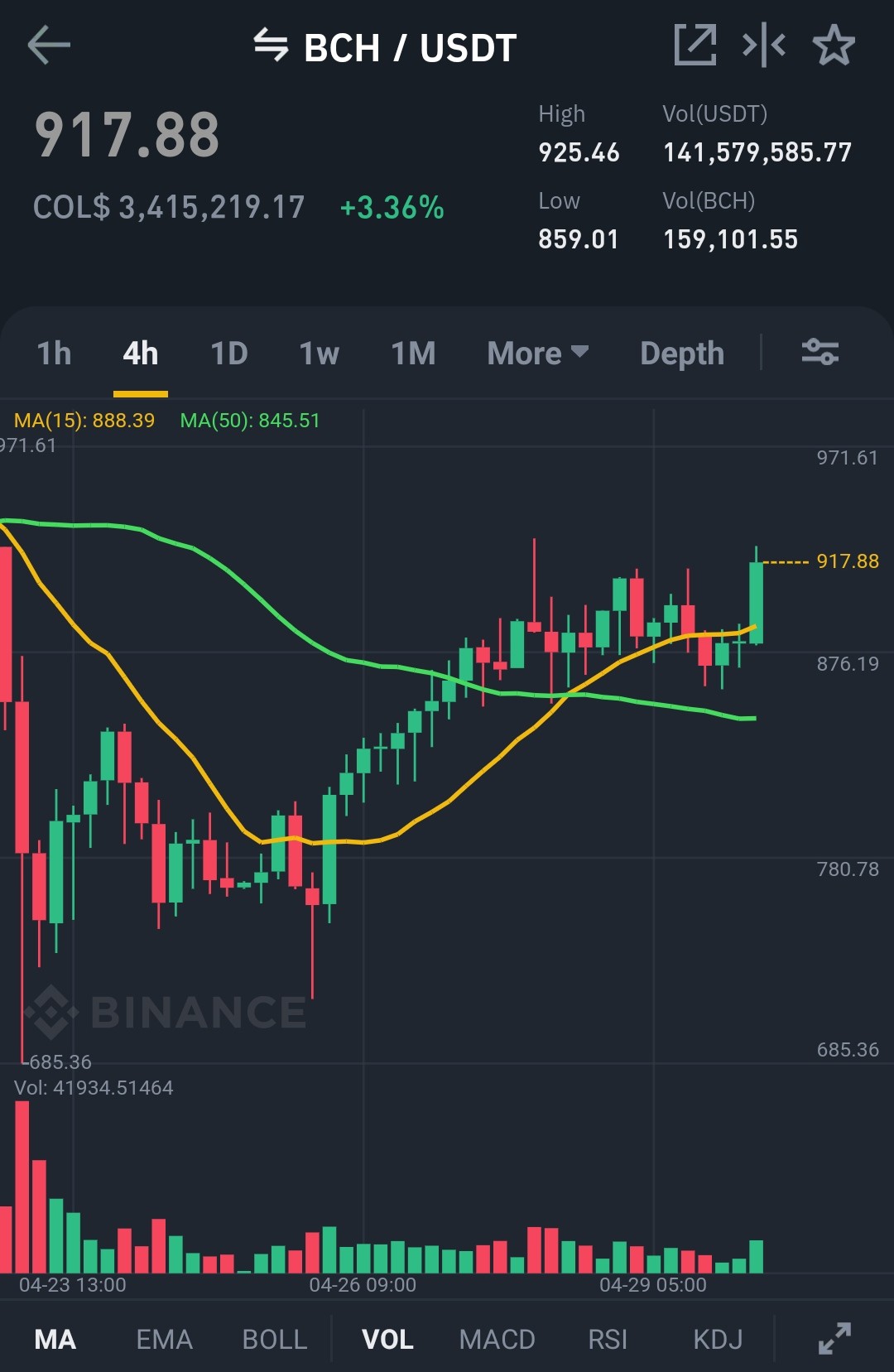Image resolution: width=894 pixels, height=1372 pixels.
Task: Toggle the EMA indicator
Action: (x=164, y=1339)
